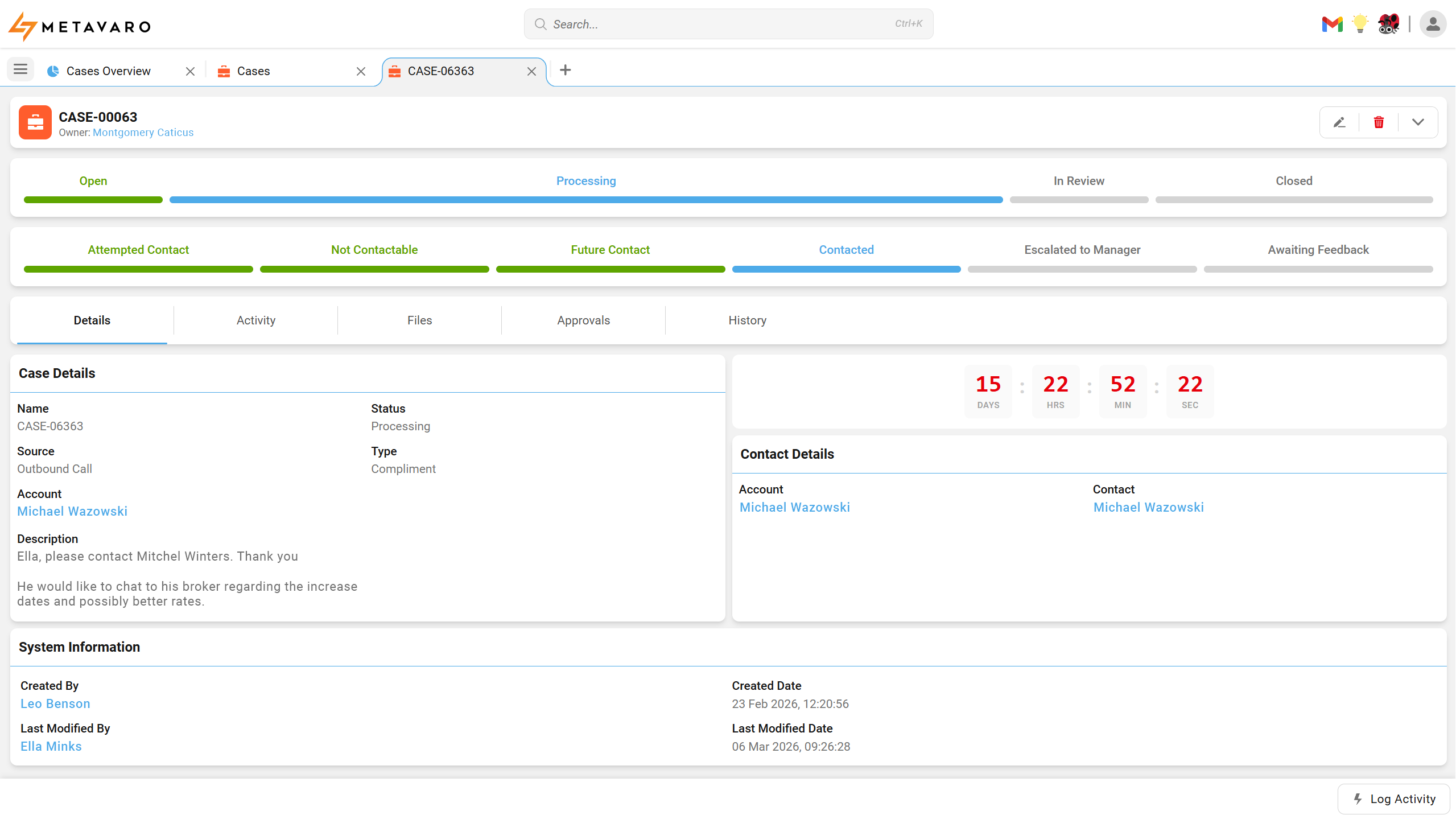Viewport: 1456px width, 819px height.
Task: Switch to the Approvals tab
Action: coord(583,320)
